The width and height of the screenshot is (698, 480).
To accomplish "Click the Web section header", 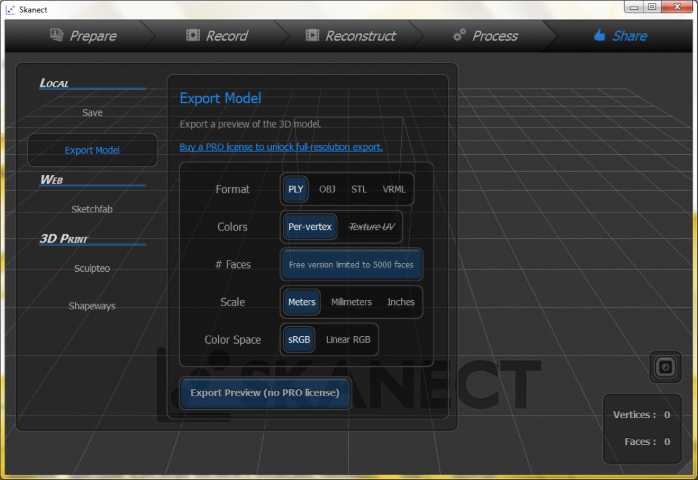I will (52, 179).
